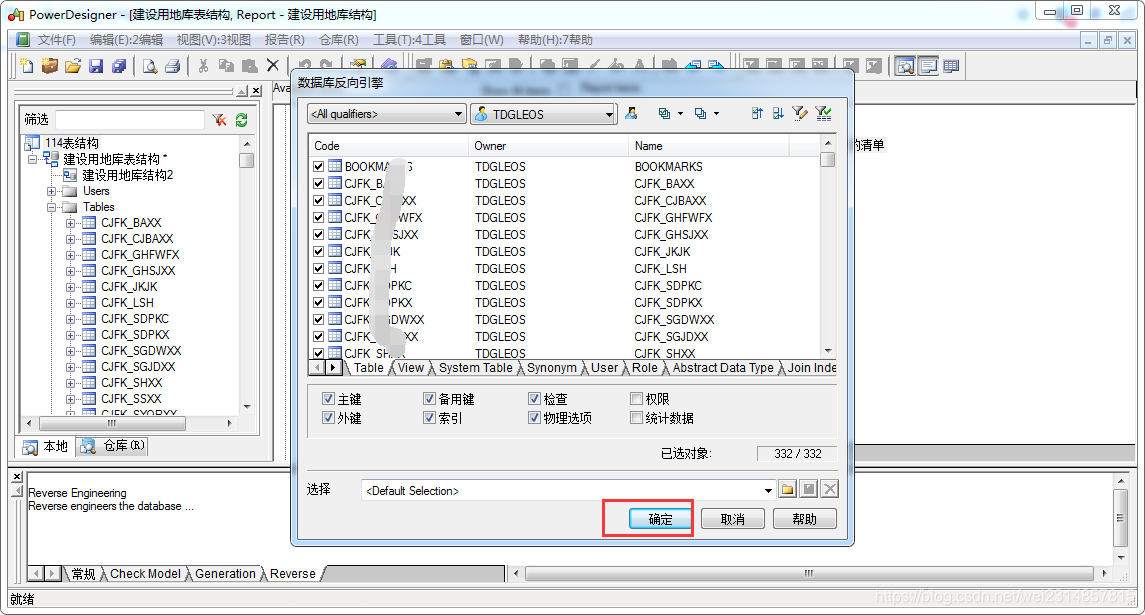The width and height of the screenshot is (1145, 615).
Task: Expand the CJFK_JKJK table node
Action: [71, 288]
